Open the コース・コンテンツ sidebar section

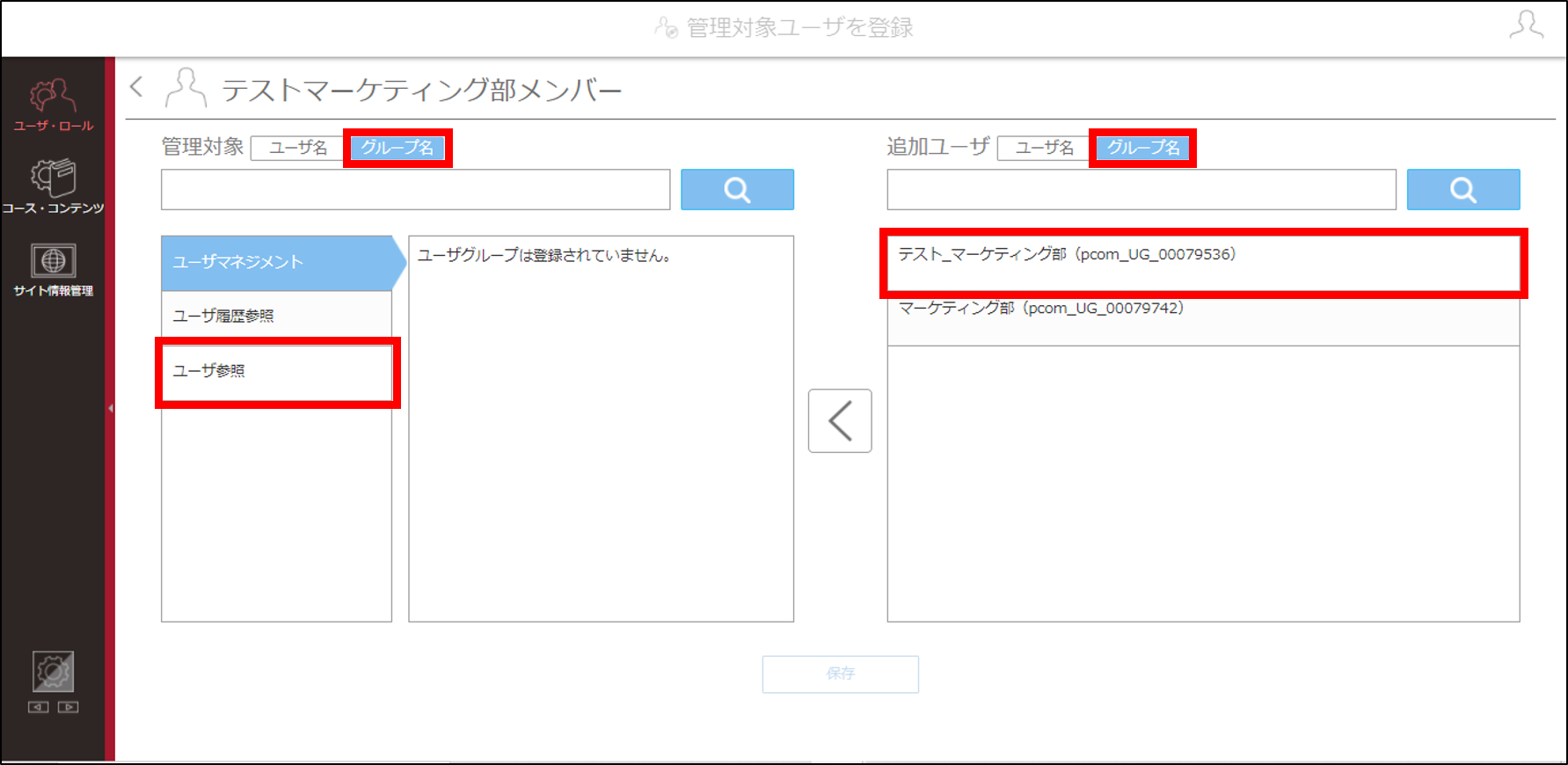(53, 186)
